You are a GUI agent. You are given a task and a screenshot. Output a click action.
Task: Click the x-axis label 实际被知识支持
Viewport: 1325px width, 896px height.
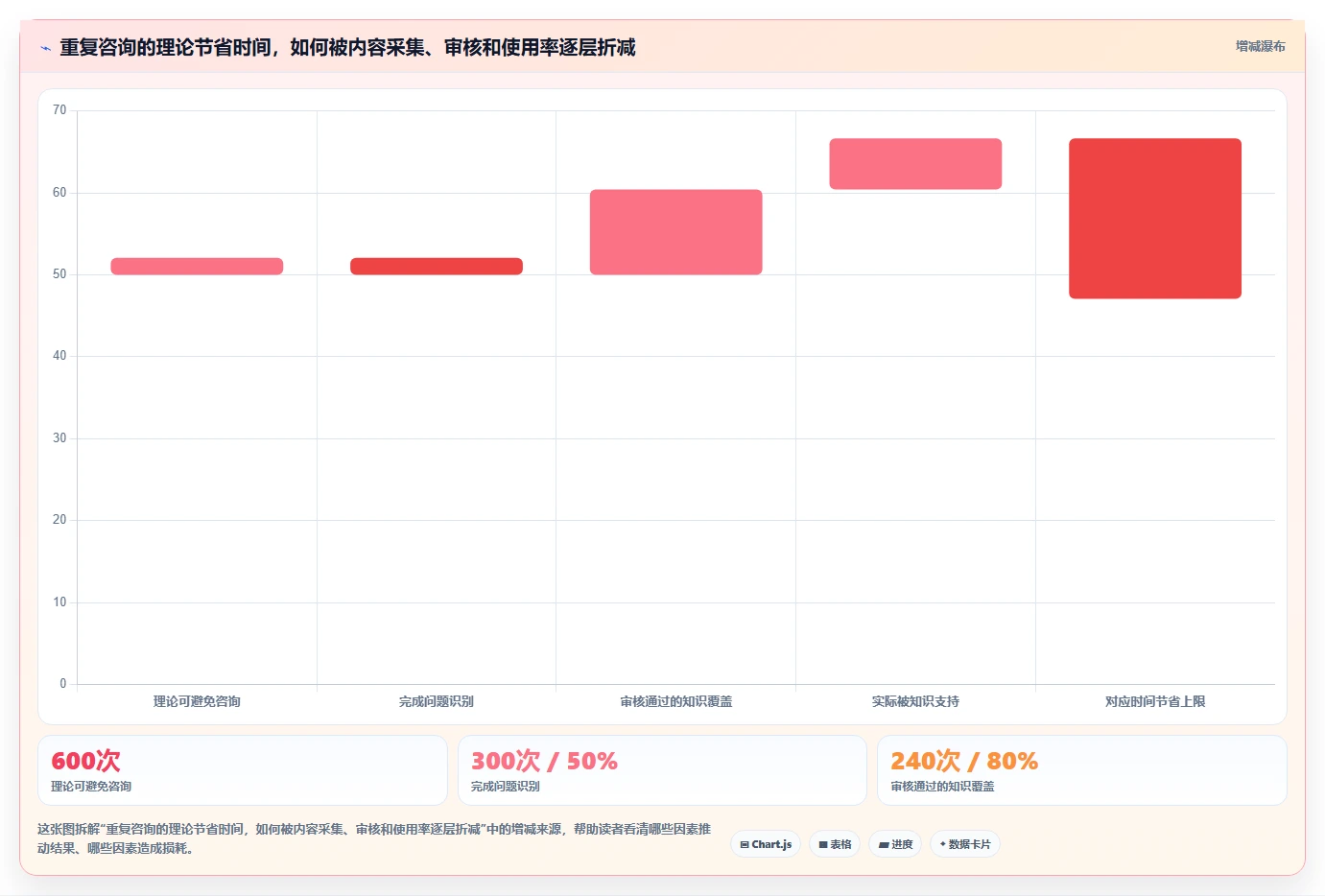pos(915,701)
